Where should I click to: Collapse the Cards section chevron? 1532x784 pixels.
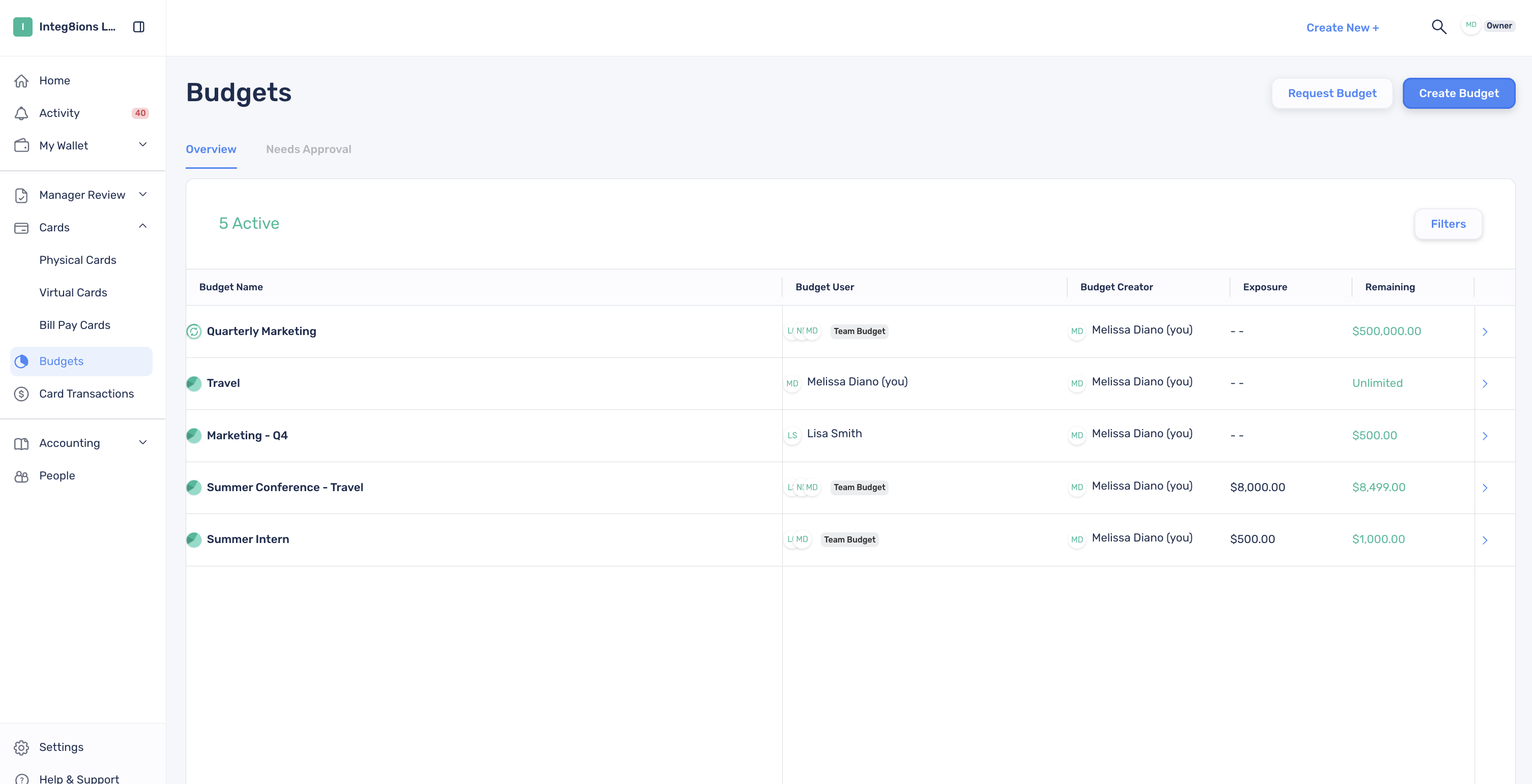pos(143,226)
